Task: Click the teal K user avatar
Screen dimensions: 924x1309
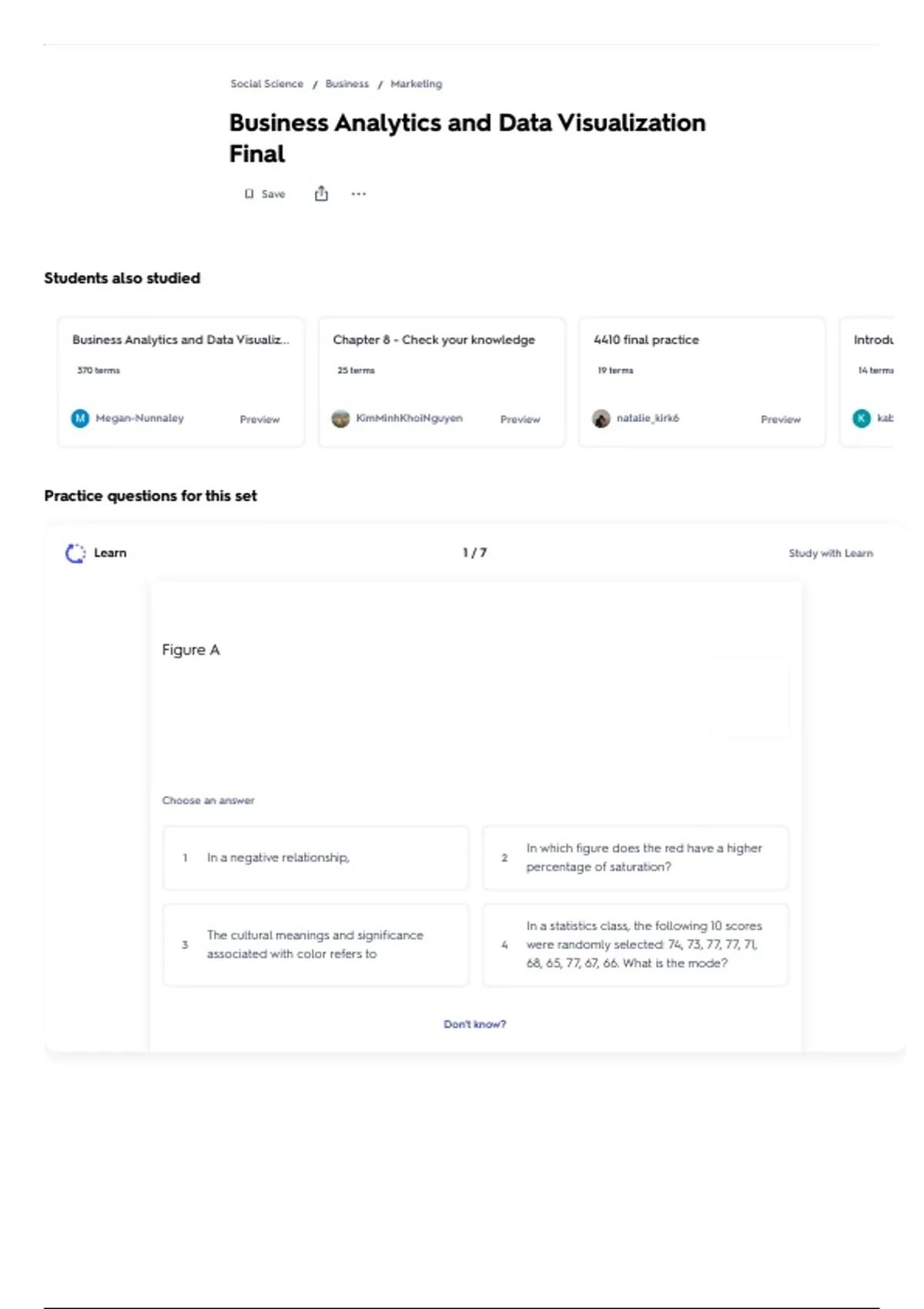Action: (x=862, y=418)
